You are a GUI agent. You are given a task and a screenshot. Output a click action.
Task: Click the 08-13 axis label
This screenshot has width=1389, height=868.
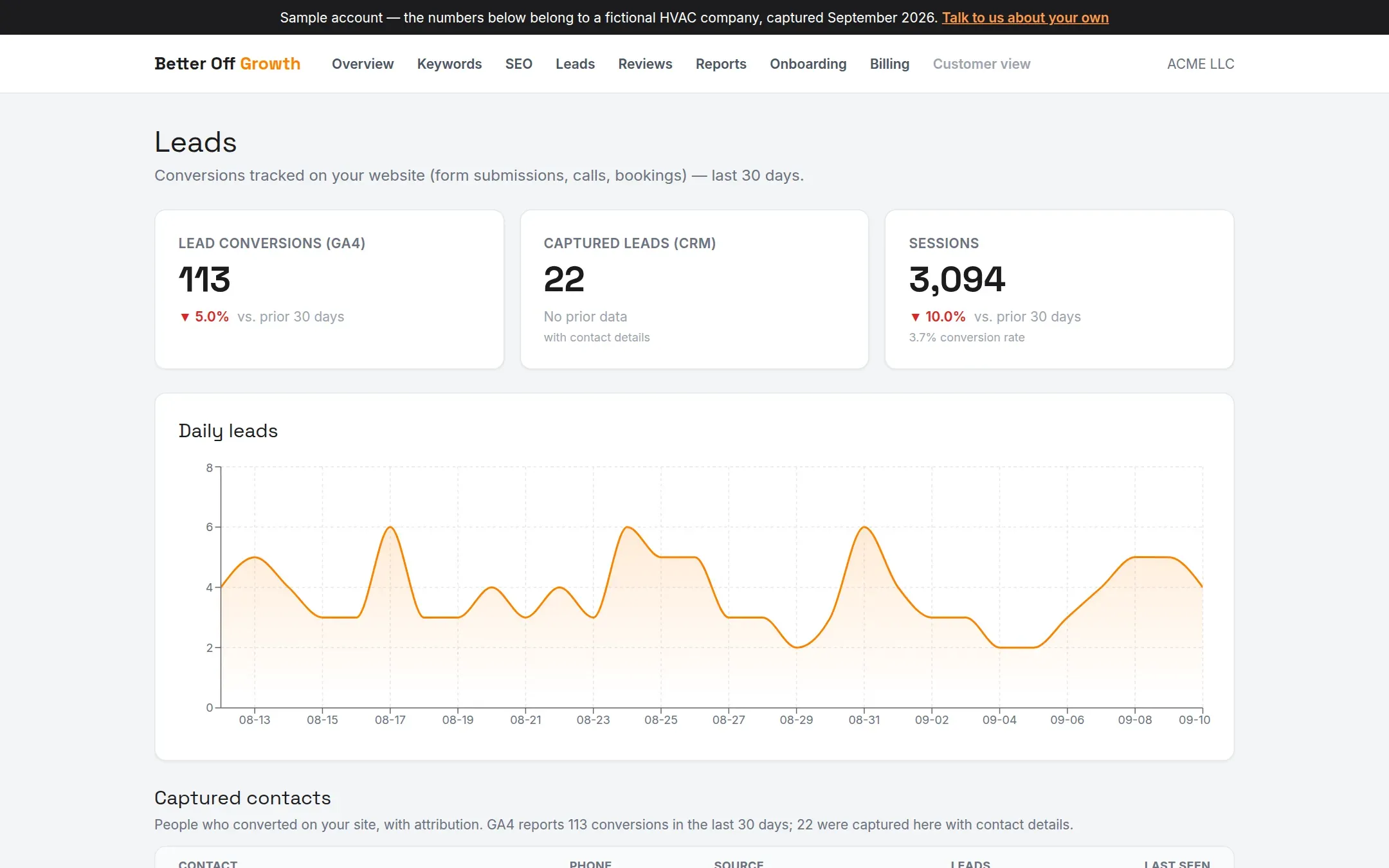click(255, 720)
